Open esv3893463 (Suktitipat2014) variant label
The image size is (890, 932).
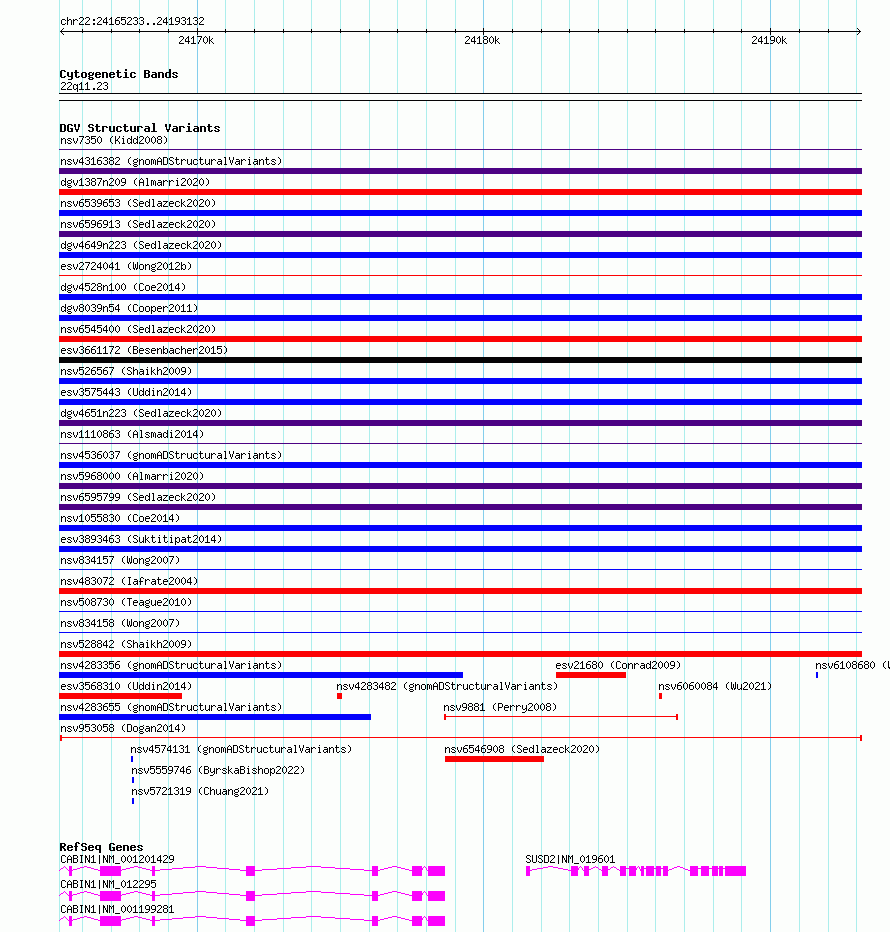(x=141, y=539)
